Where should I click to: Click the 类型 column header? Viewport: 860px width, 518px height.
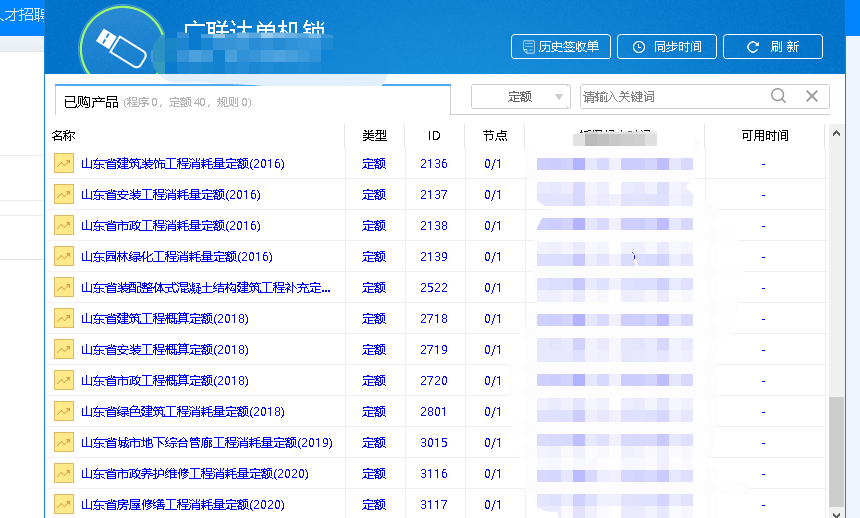click(x=375, y=136)
